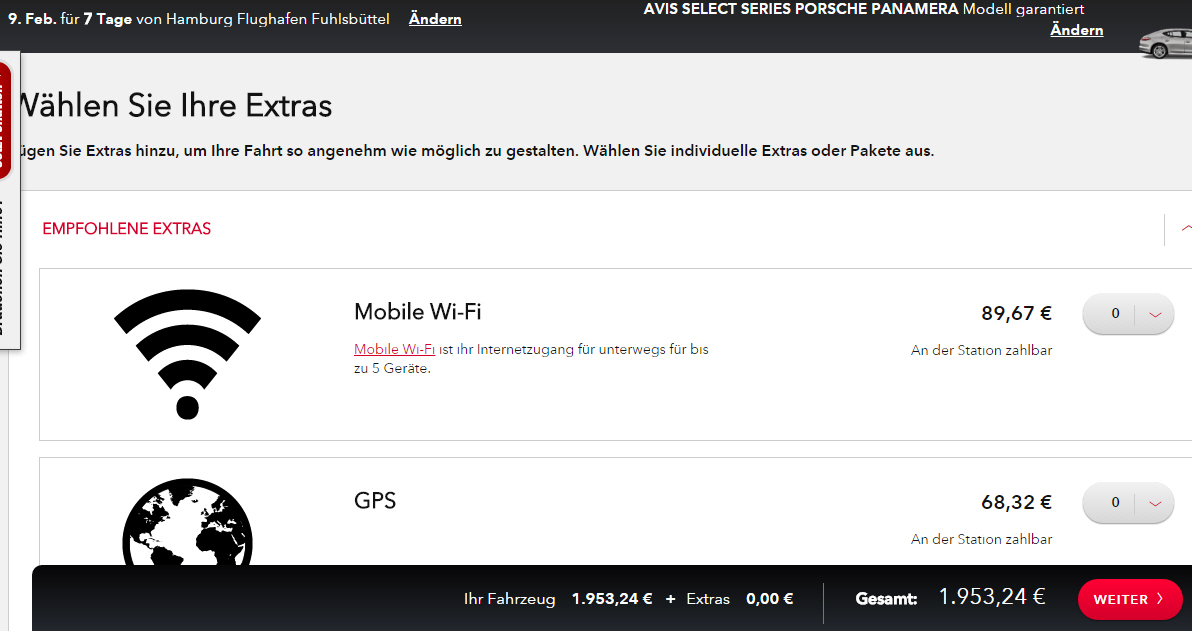Open the 'Brauchen Sie Hilfe?' side tab
1192x631 pixels.
pos(6,270)
